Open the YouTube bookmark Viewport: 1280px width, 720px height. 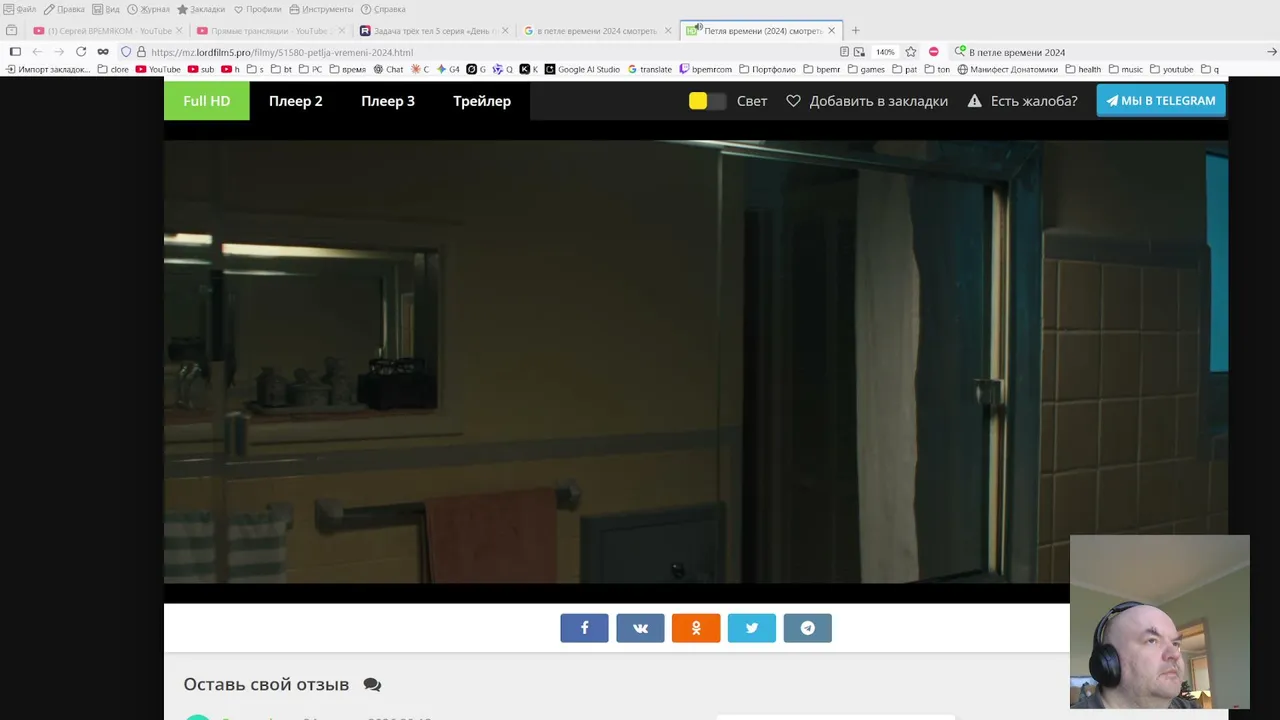pyautogui.click(x=158, y=70)
